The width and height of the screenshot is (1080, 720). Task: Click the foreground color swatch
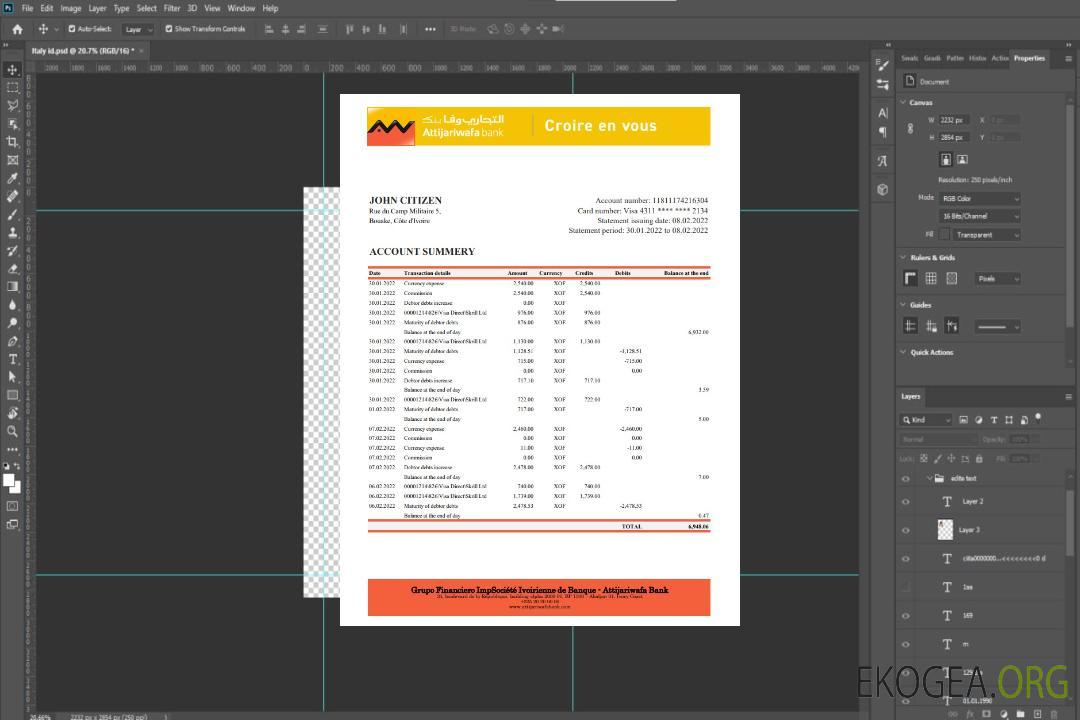[10, 481]
